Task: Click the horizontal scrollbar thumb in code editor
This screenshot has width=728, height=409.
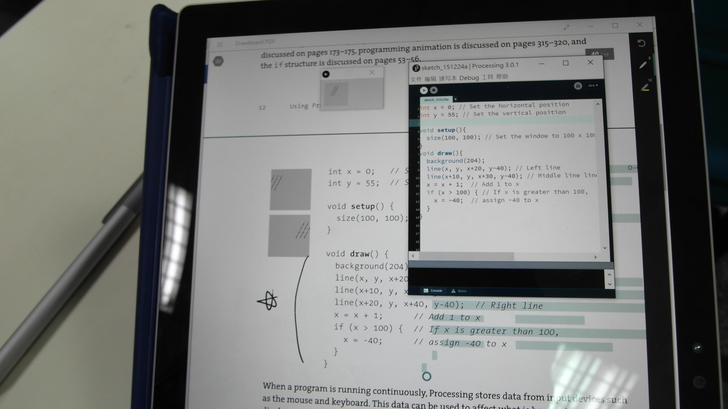Action: (x=466, y=256)
